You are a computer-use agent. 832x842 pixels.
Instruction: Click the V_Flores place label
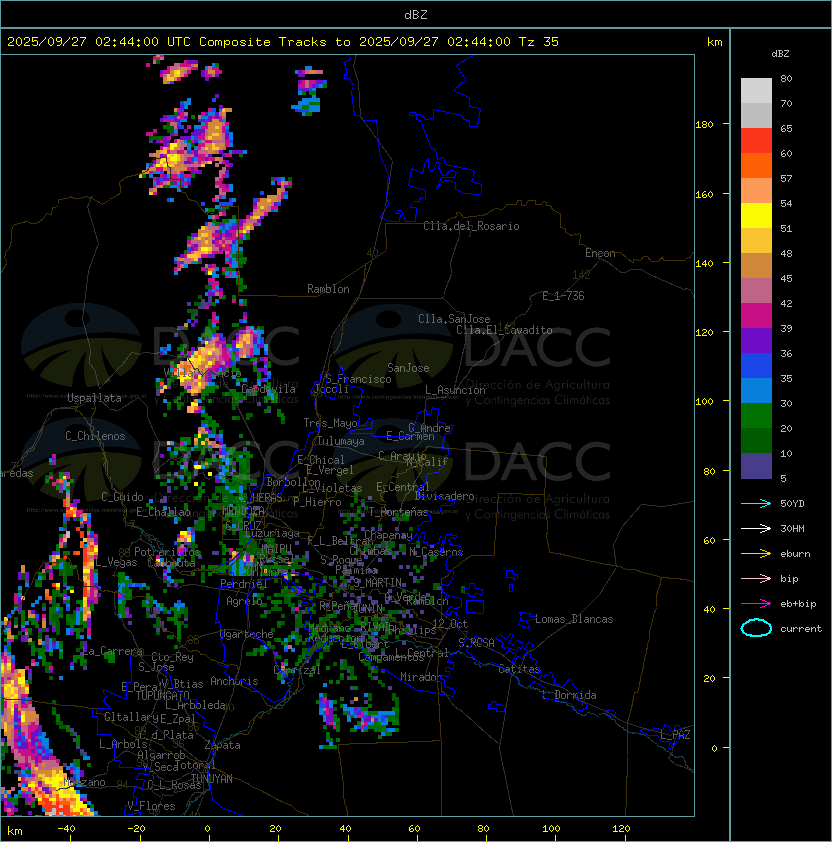coord(151,806)
